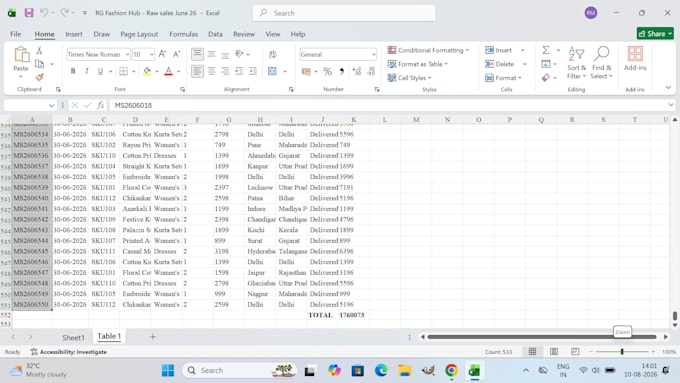Decrease decimal places
Screen dimensions: 680x383
tap(371, 71)
